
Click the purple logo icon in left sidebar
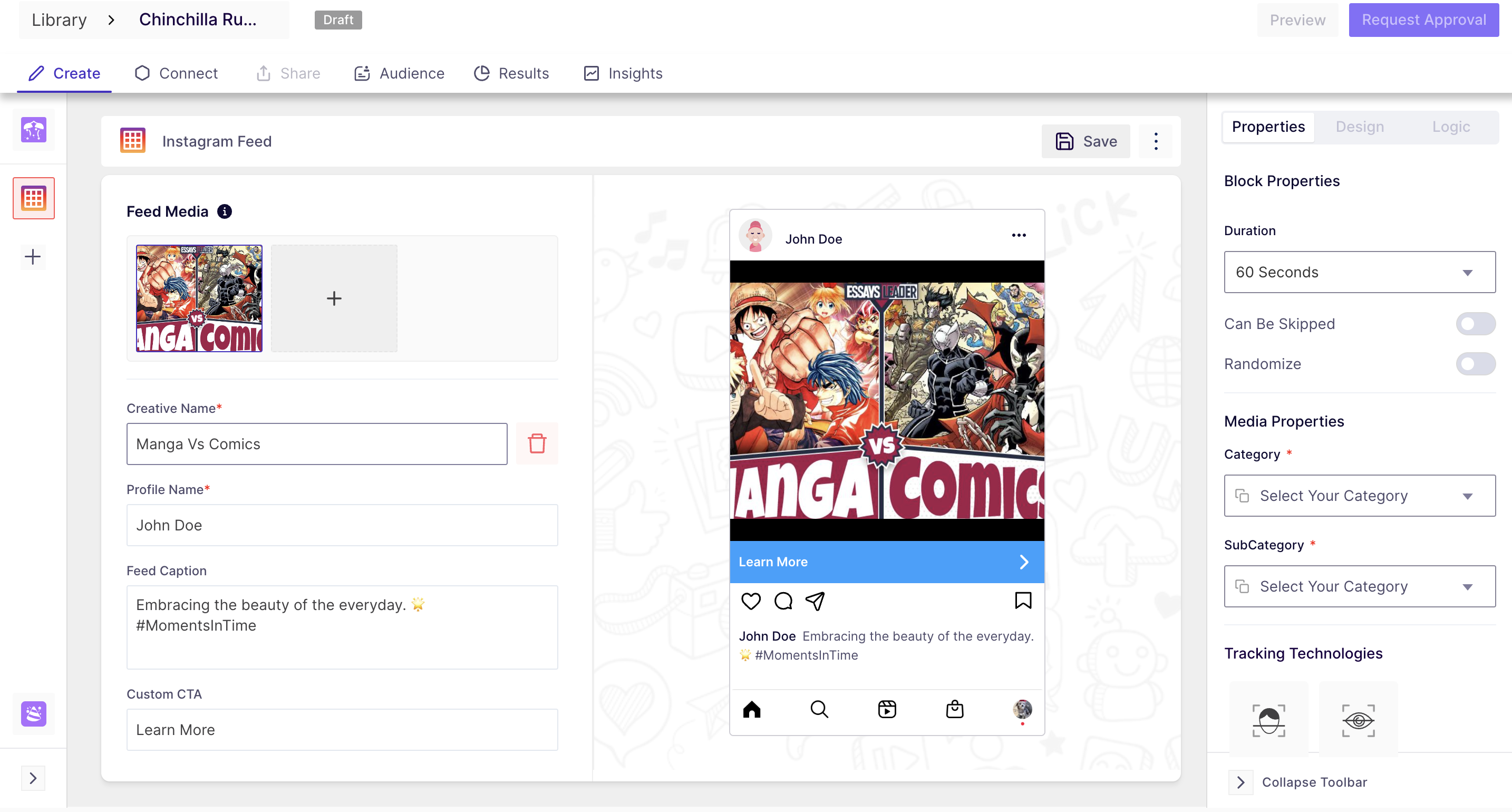tap(33, 130)
